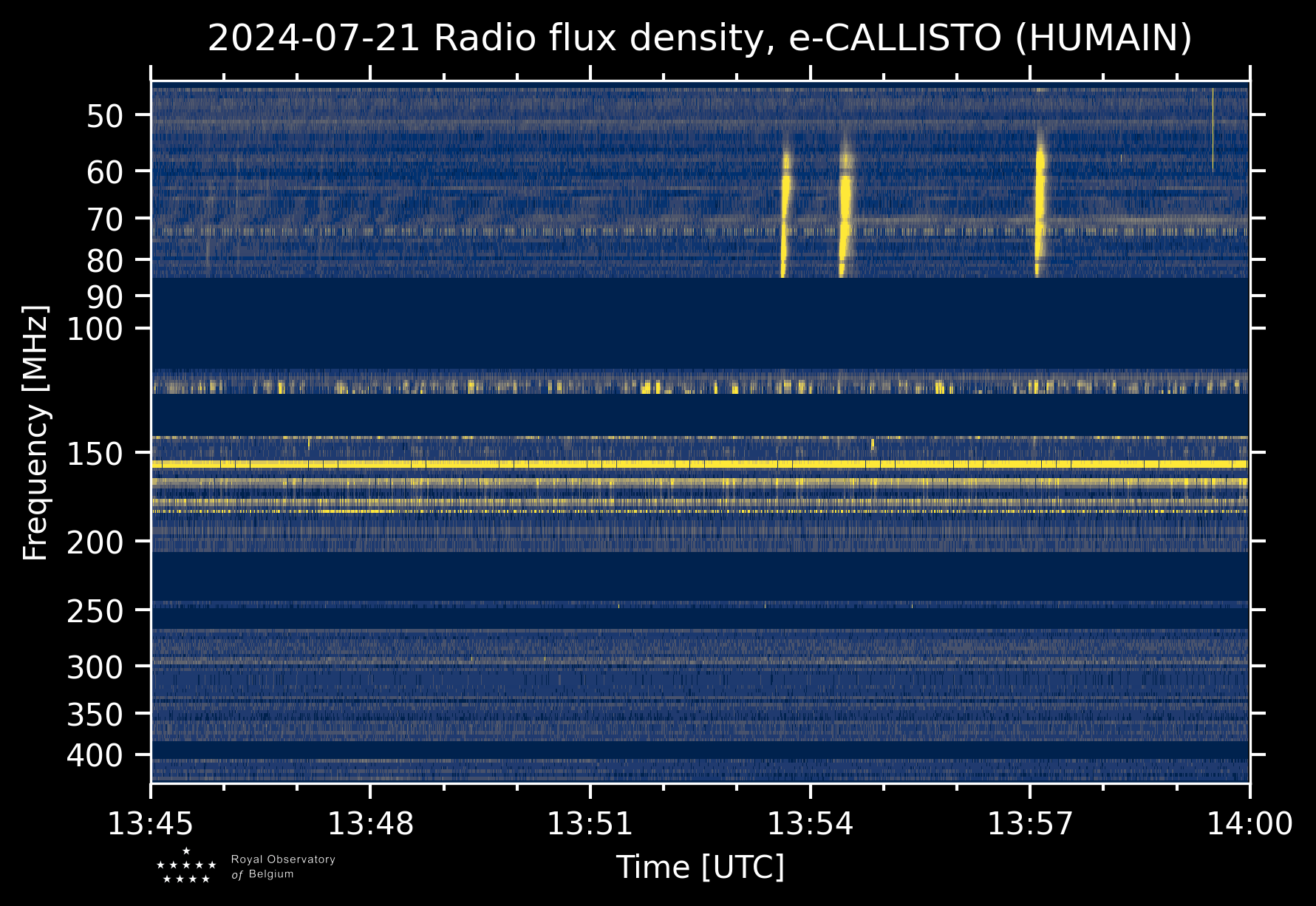Click the 13:48 time tick label
The height and width of the screenshot is (906, 1316).
tap(370, 823)
